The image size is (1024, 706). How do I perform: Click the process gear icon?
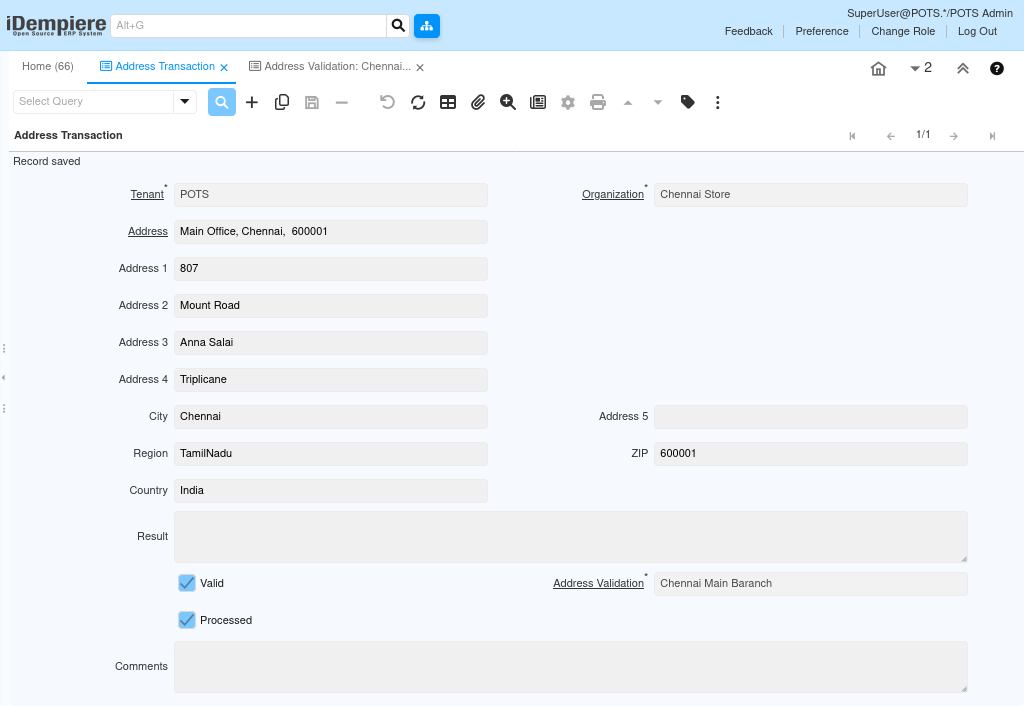pos(568,102)
